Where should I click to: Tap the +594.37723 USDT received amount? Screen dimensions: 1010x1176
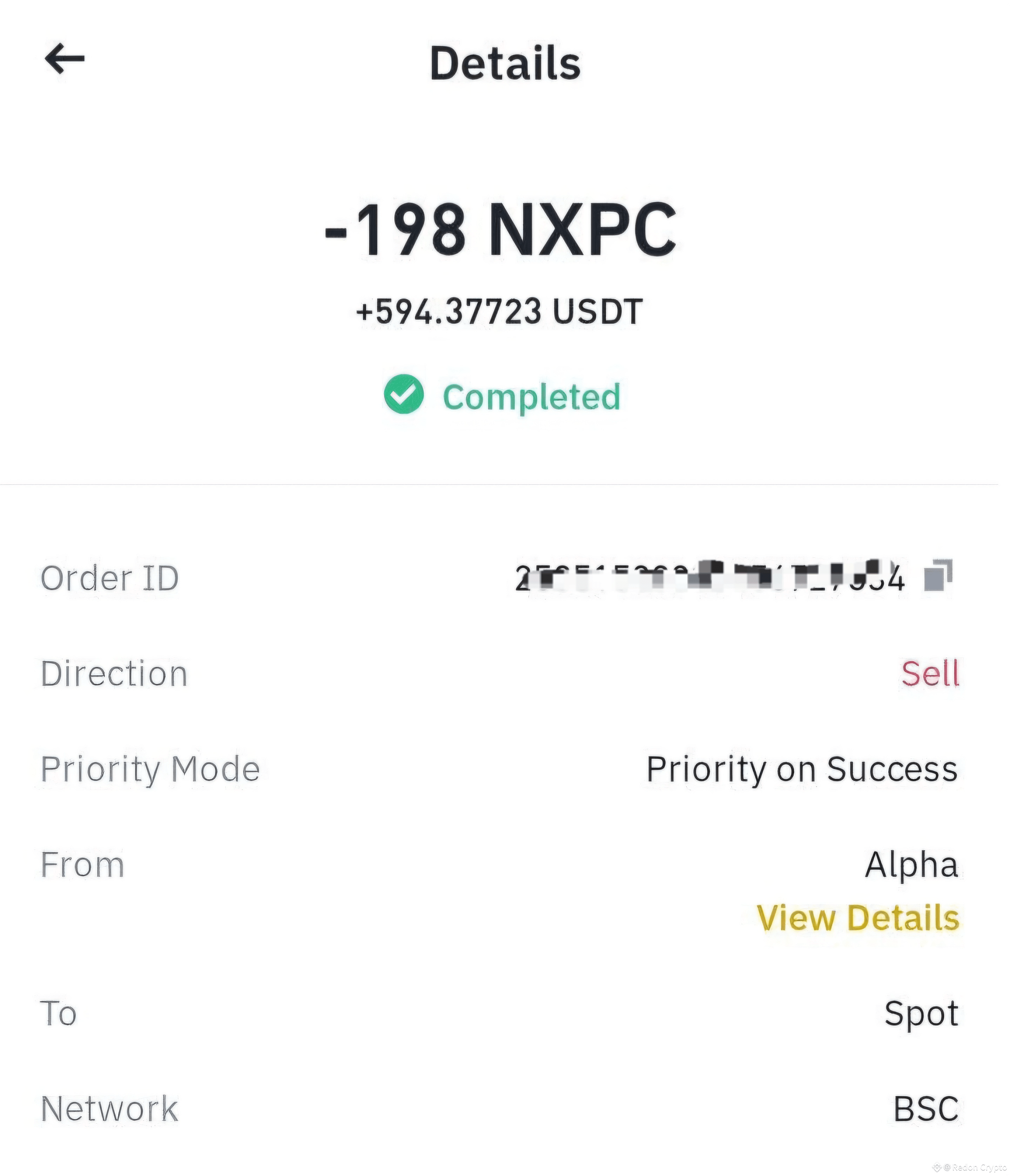click(499, 312)
